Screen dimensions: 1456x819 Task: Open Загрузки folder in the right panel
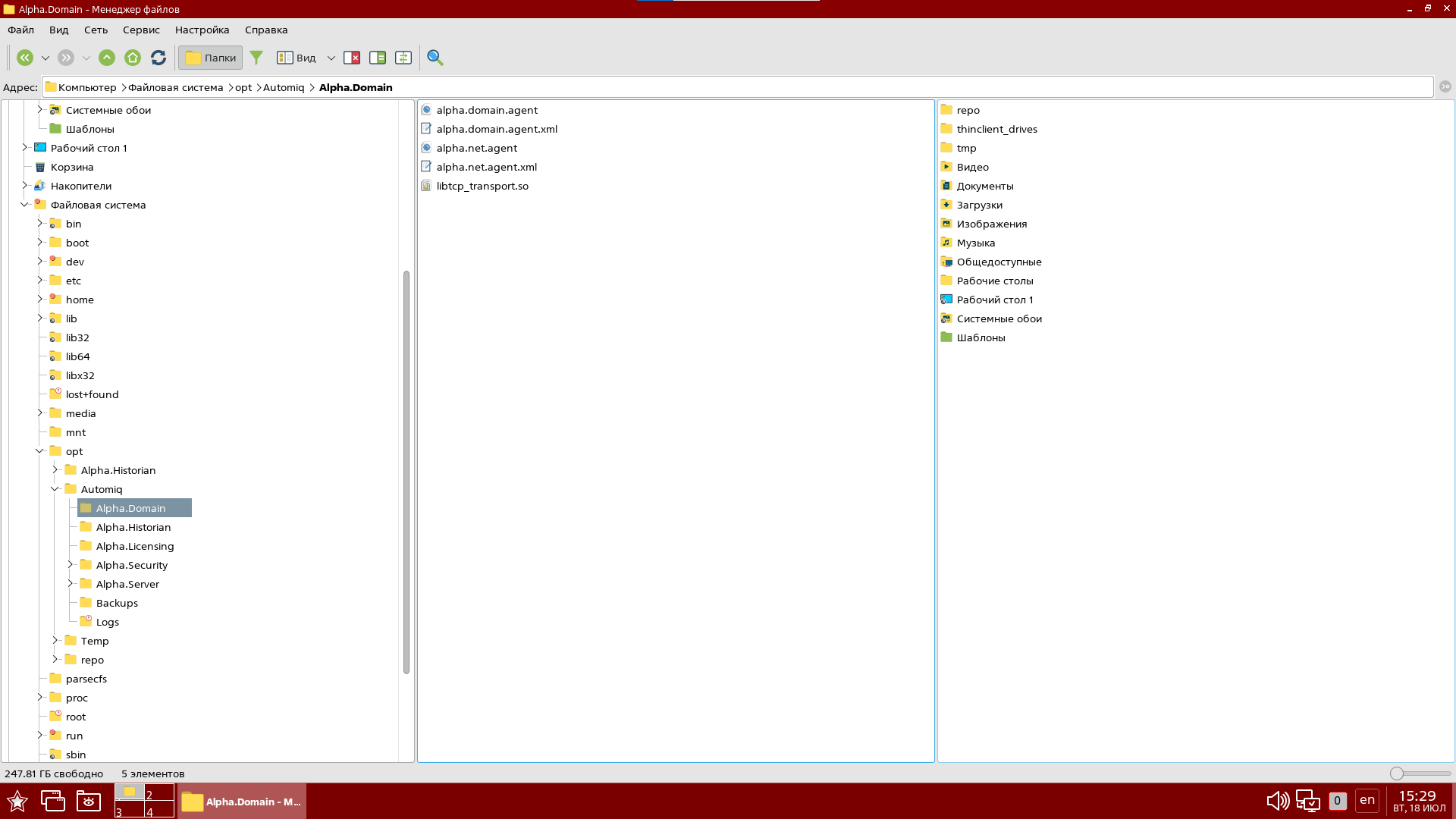tap(971, 205)
